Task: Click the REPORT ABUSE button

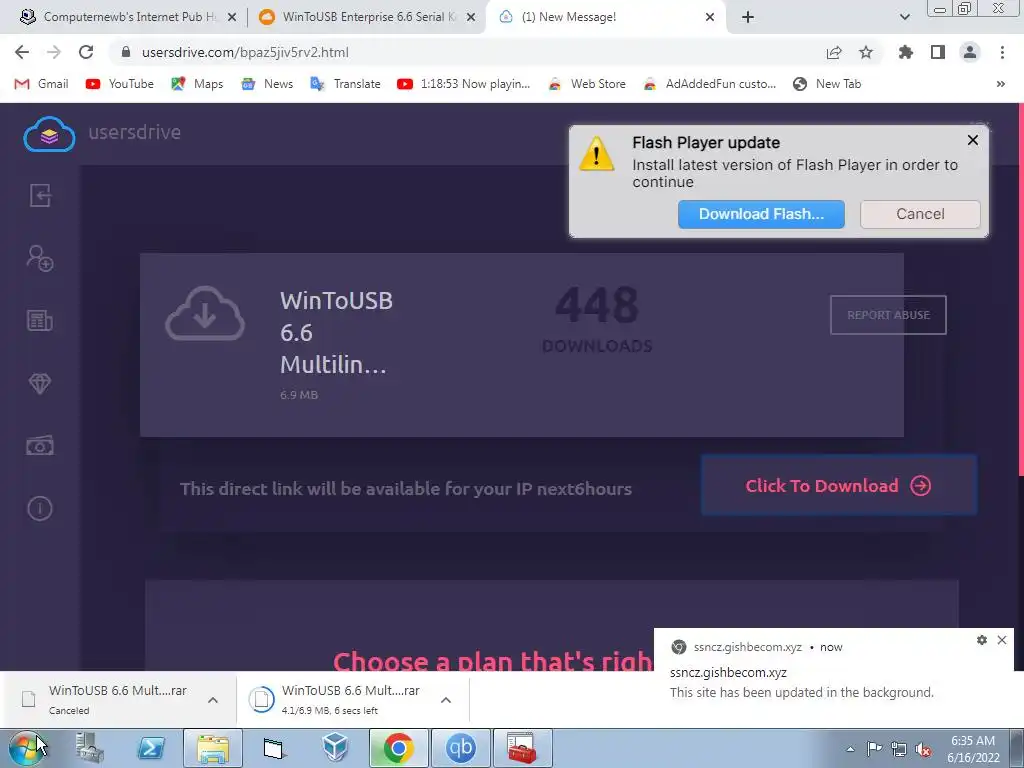Action: tap(888, 315)
